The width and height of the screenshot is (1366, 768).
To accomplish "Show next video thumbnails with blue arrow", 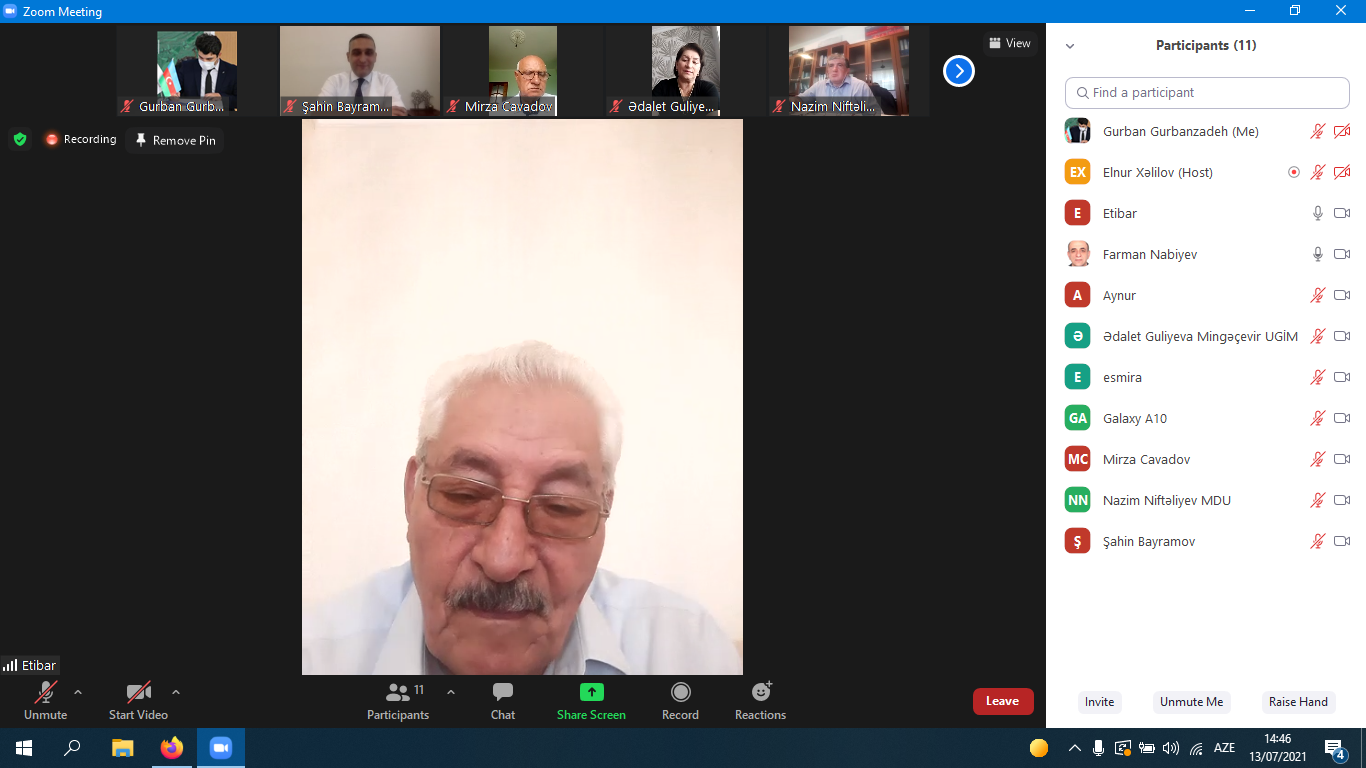I will tap(959, 71).
